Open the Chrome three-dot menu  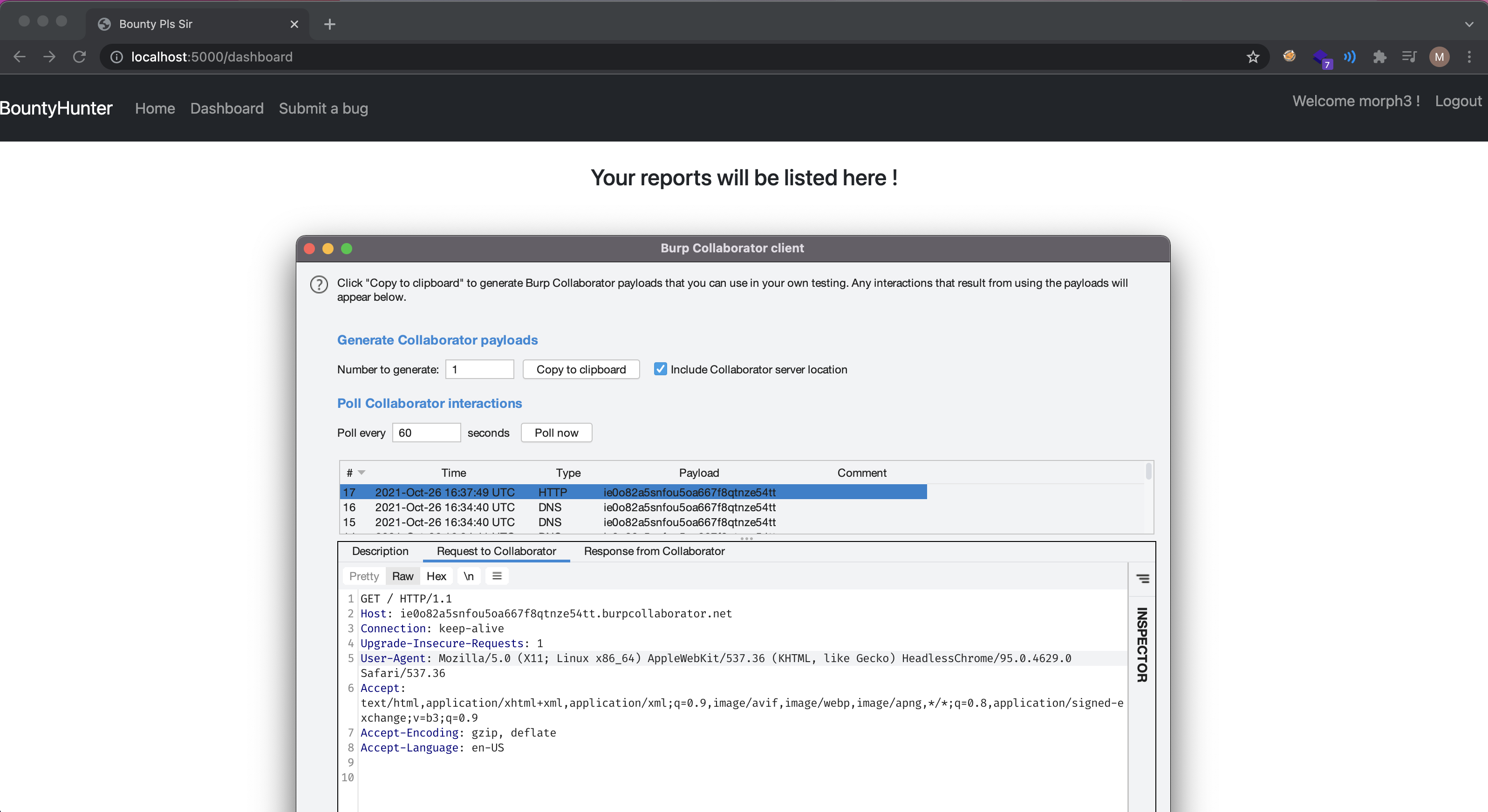tap(1469, 56)
